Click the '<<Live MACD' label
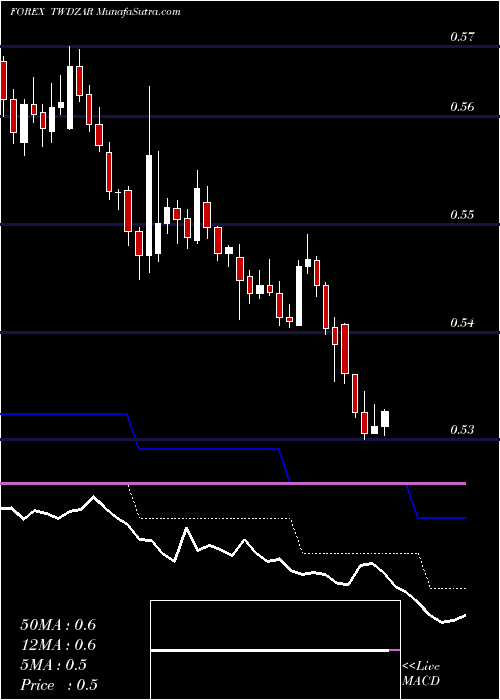500x700 pixels. [421, 674]
